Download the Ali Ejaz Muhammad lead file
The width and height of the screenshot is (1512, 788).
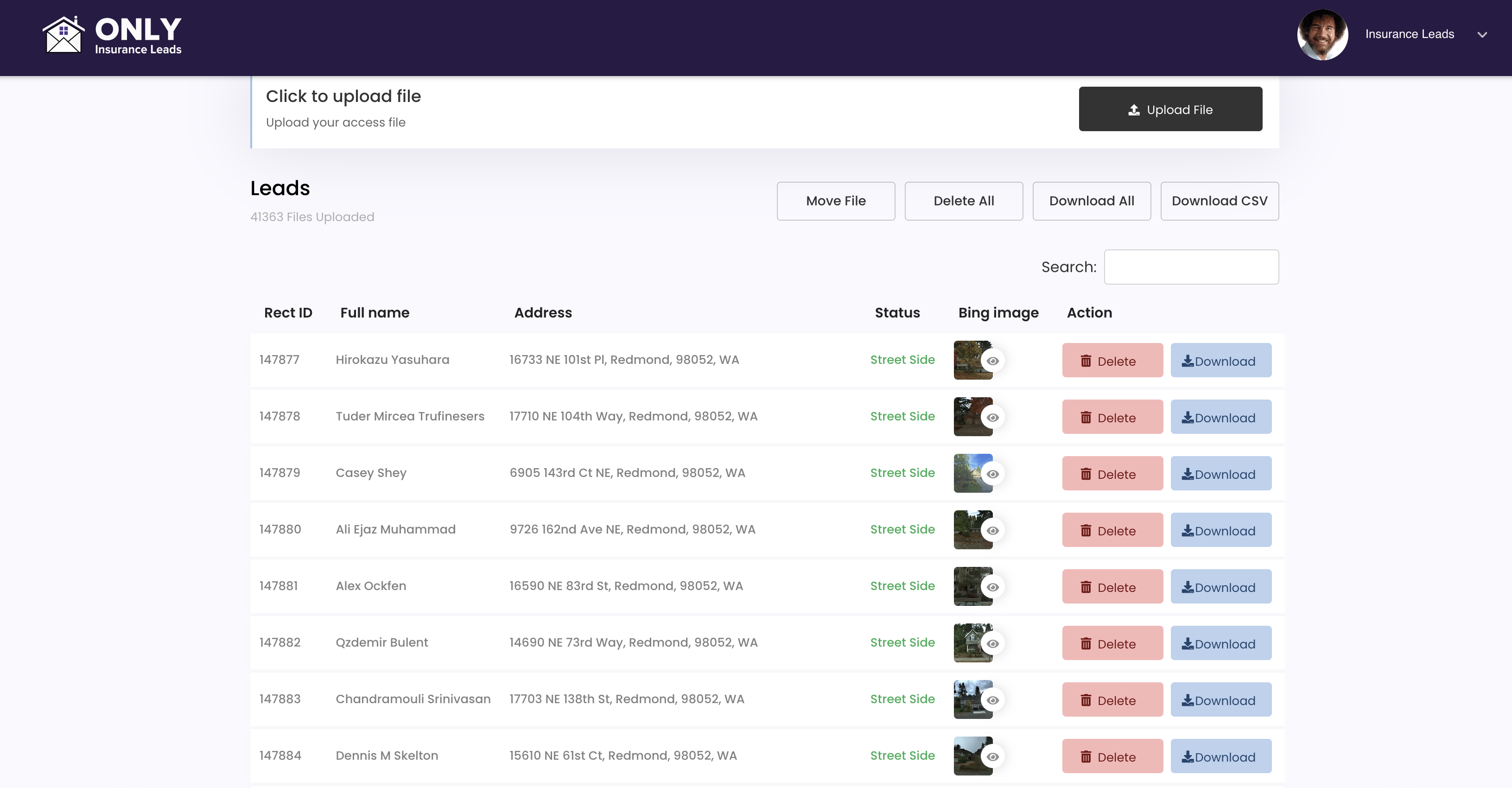coord(1221,530)
